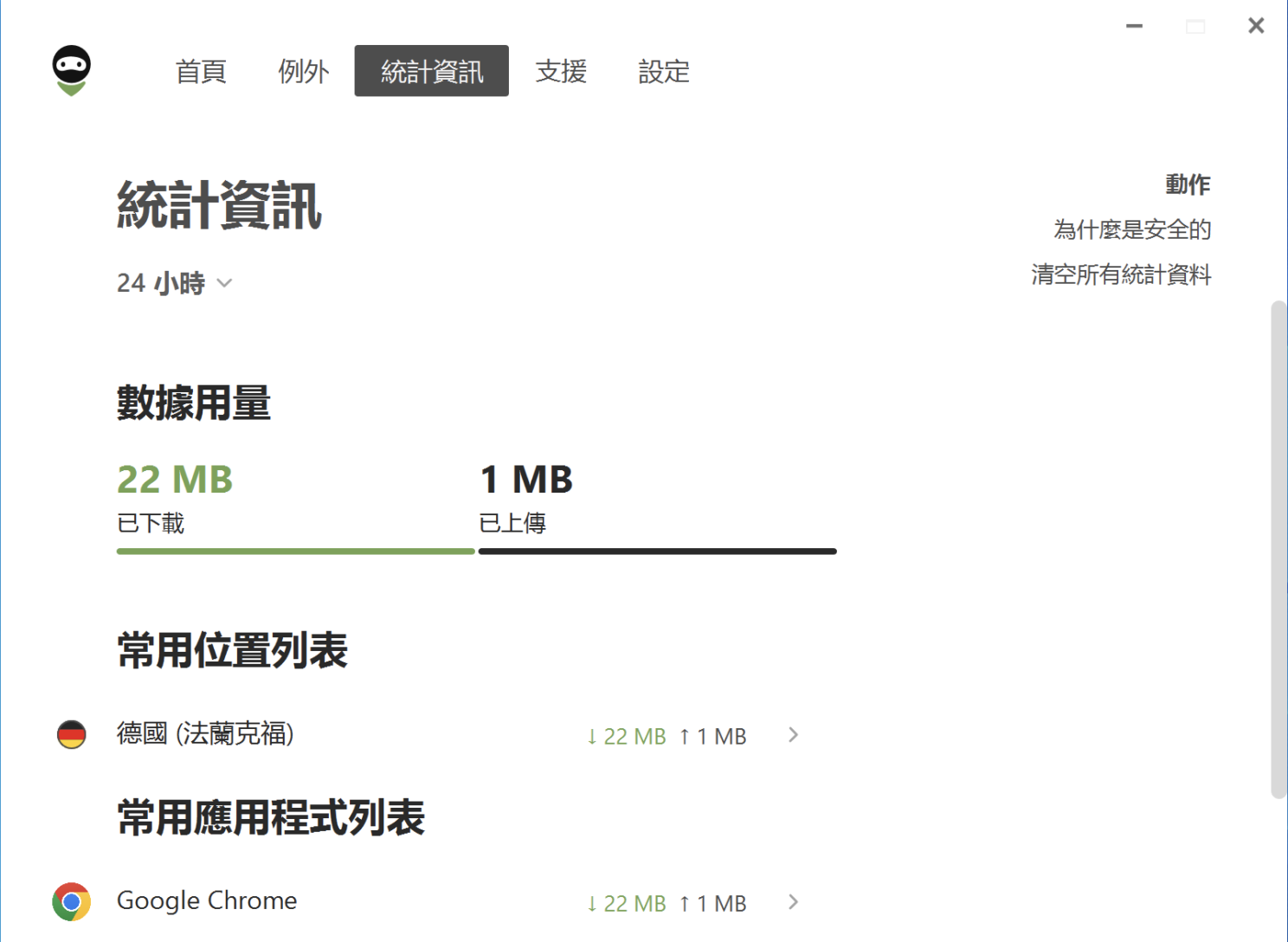This screenshot has width=1288, height=942.
Task: Select the 22 MB 已下載 data tab
Action: tap(295, 506)
